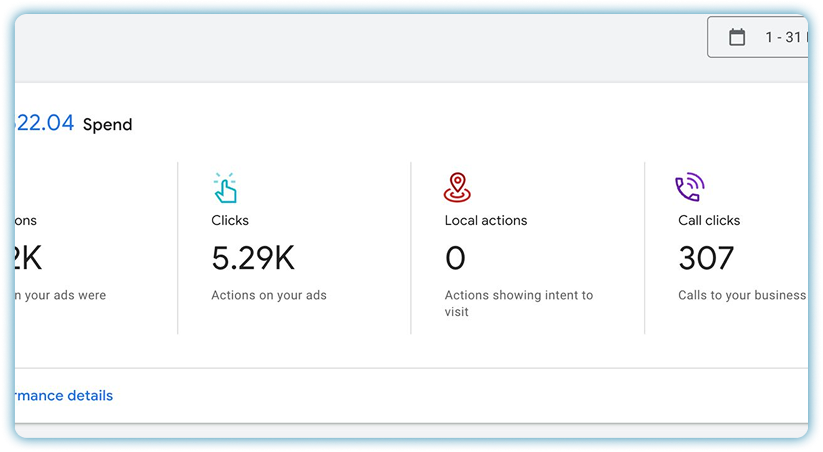Open the performance details link
This screenshot has width=823, height=452.
(63, 396)
